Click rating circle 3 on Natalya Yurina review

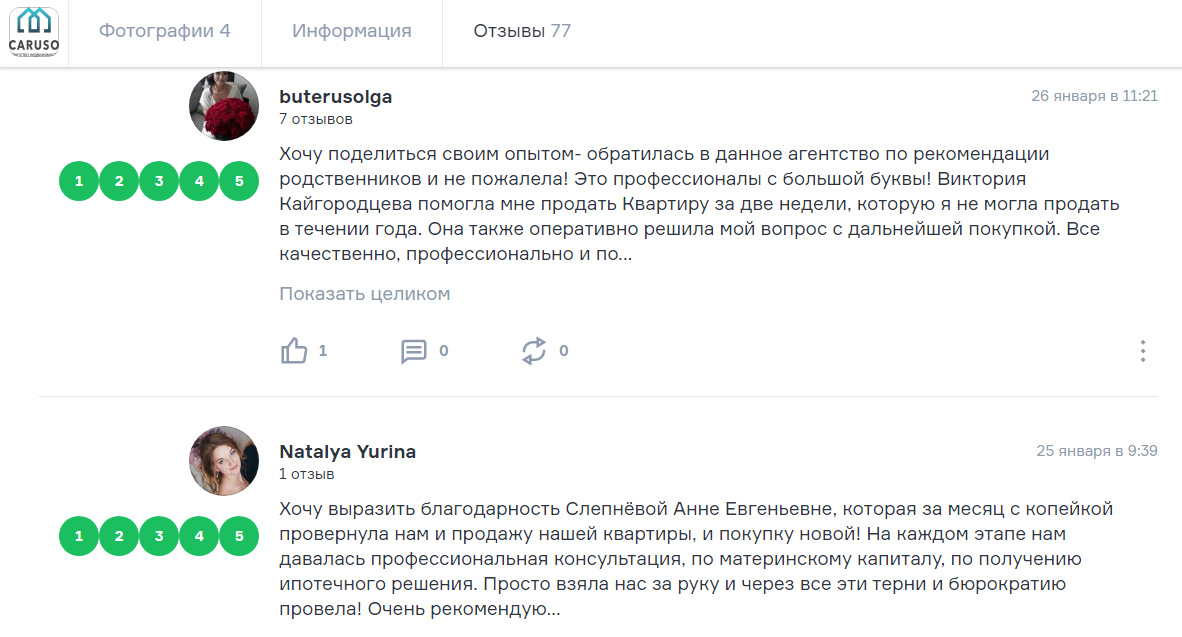click(x=159, y=536)
